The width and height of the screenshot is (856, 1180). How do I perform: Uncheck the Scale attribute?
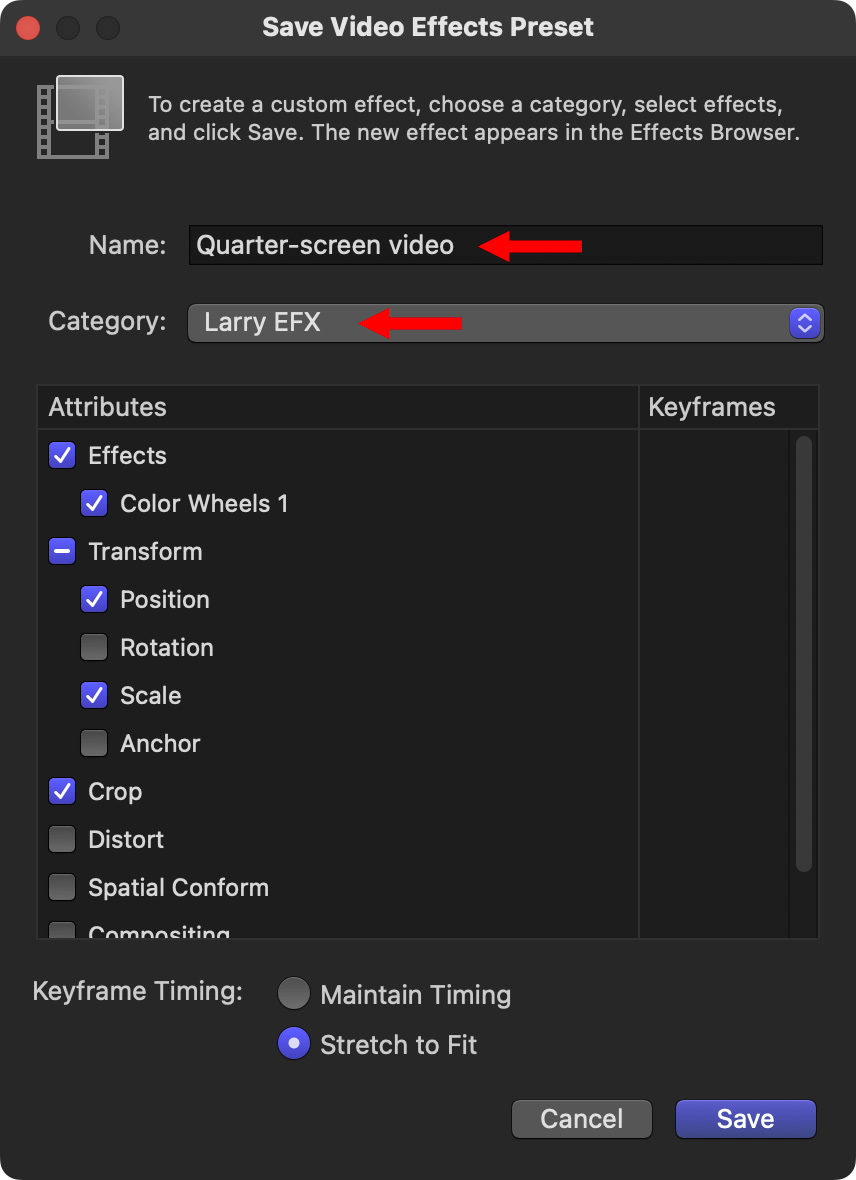click(x=94, y=696)
